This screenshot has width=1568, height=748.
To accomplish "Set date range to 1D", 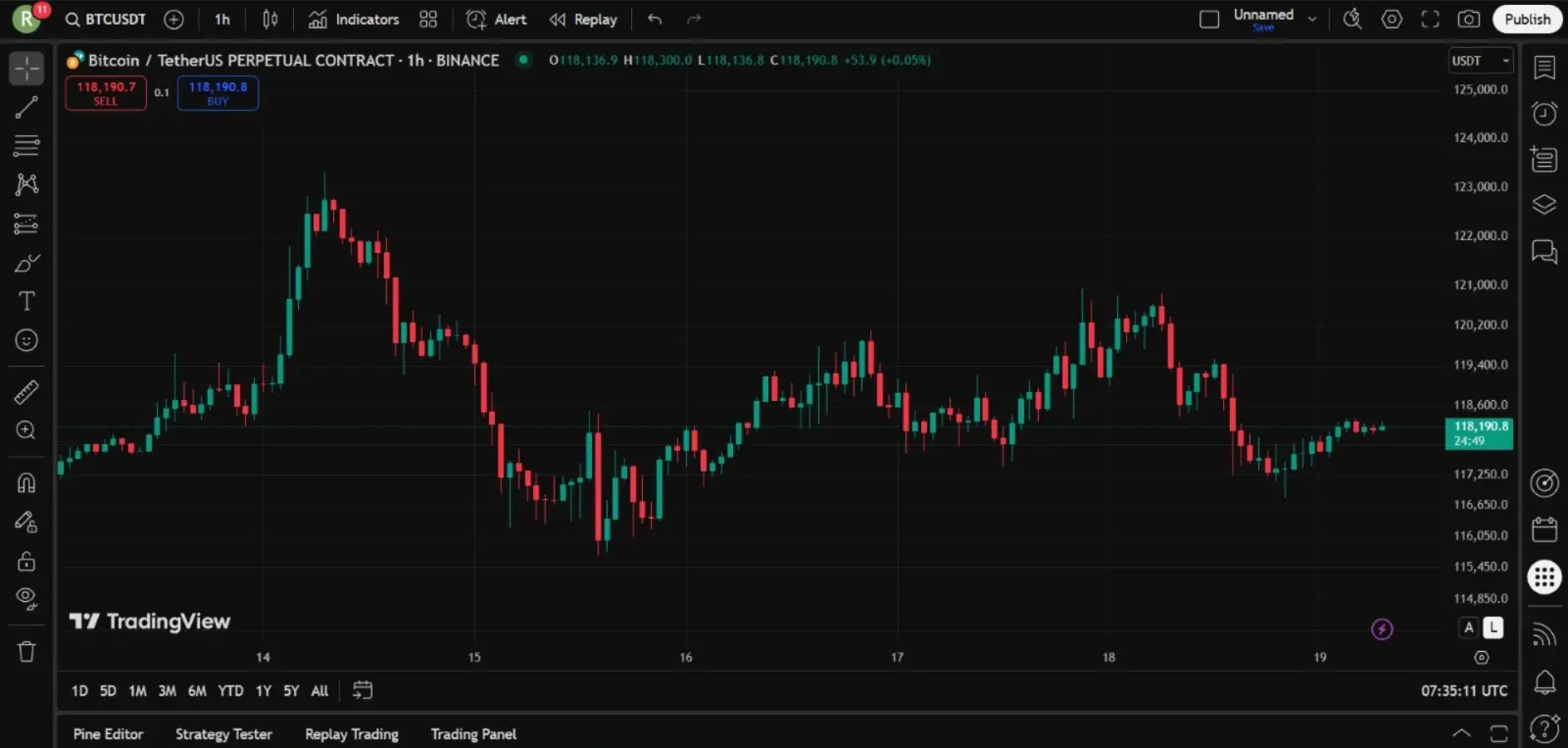I will (x=79, y=691).
